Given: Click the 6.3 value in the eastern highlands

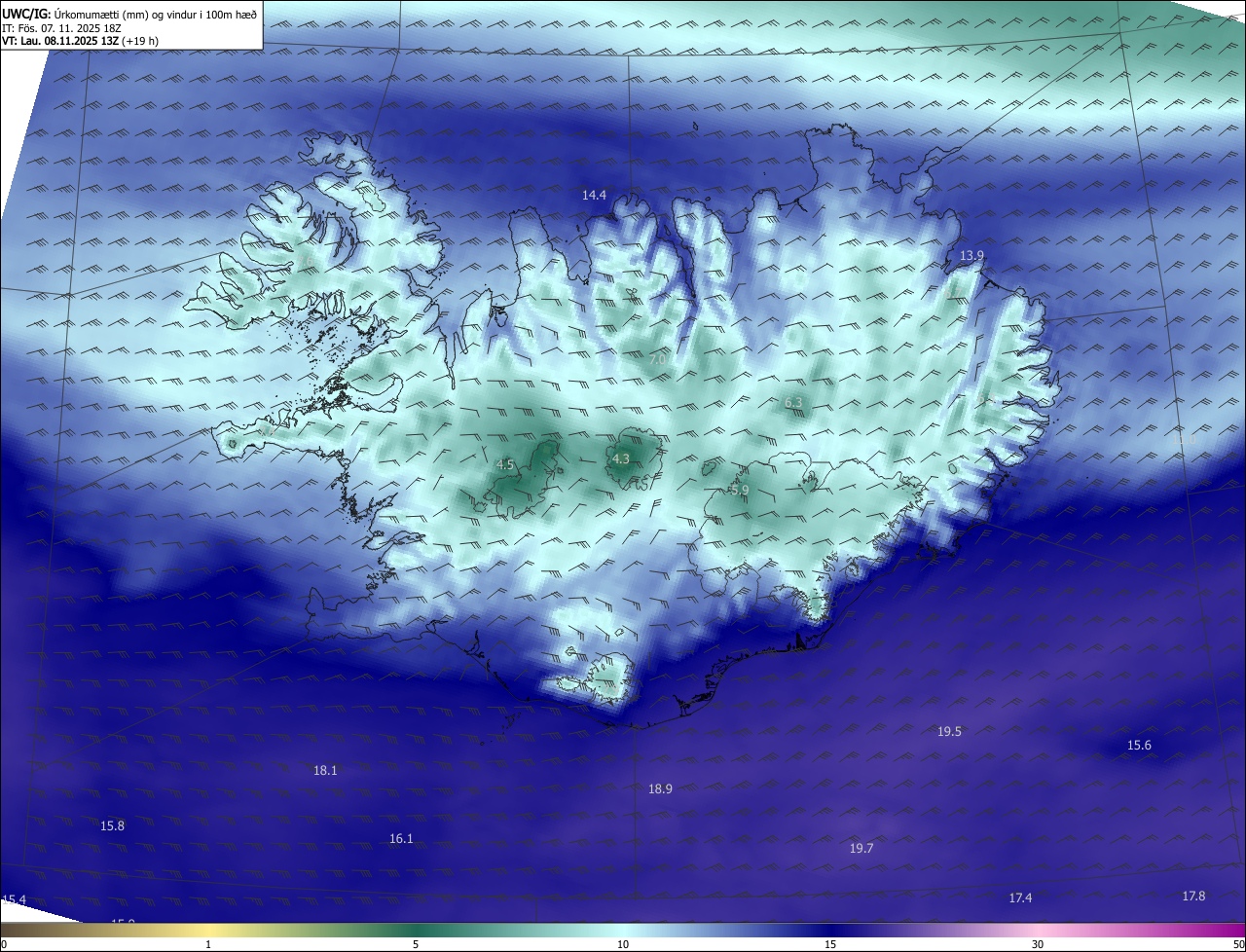Looking at the screenshot, I should click(793, 403).
